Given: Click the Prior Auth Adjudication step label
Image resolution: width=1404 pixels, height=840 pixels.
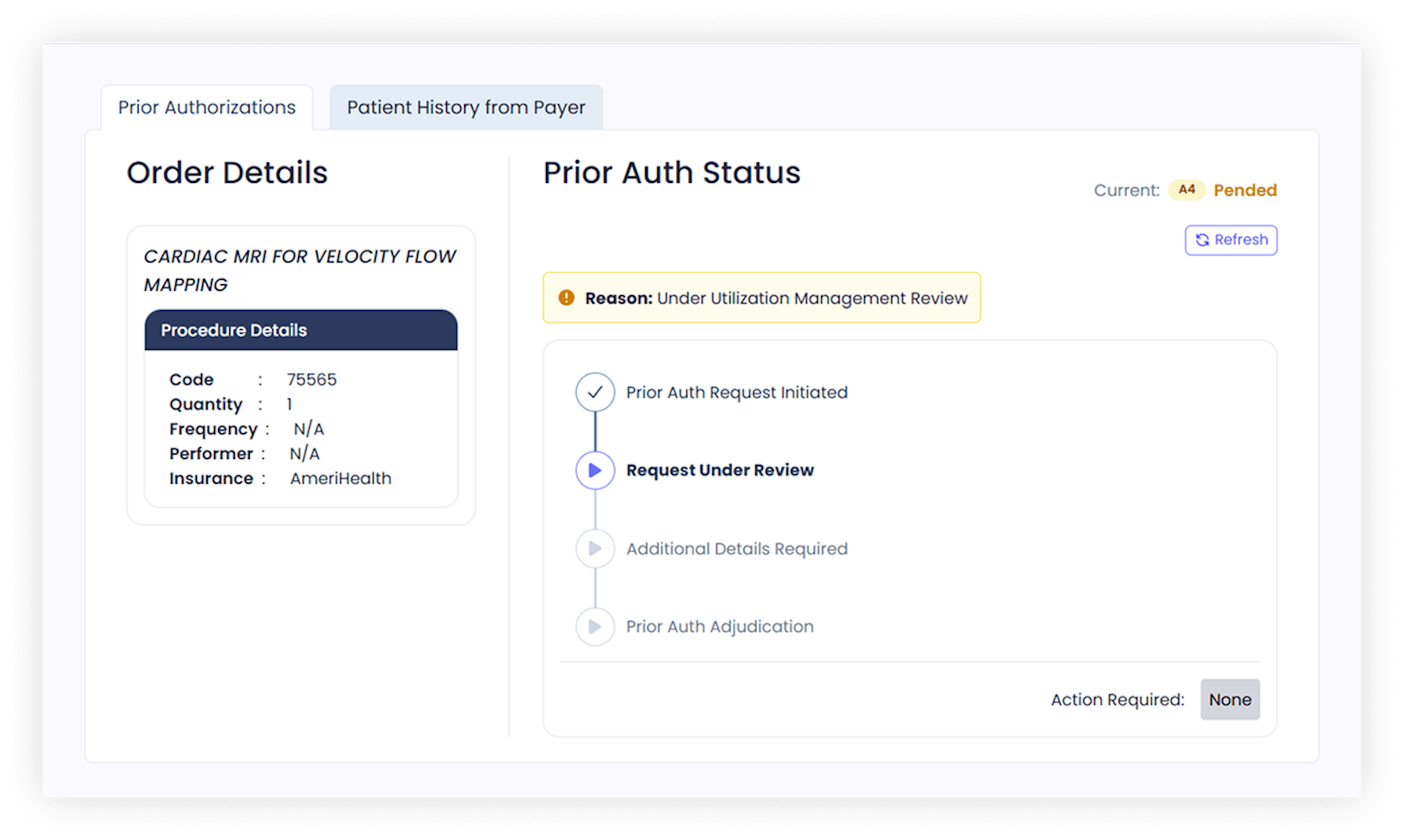Looking at the screenshot, I should 720,627.
